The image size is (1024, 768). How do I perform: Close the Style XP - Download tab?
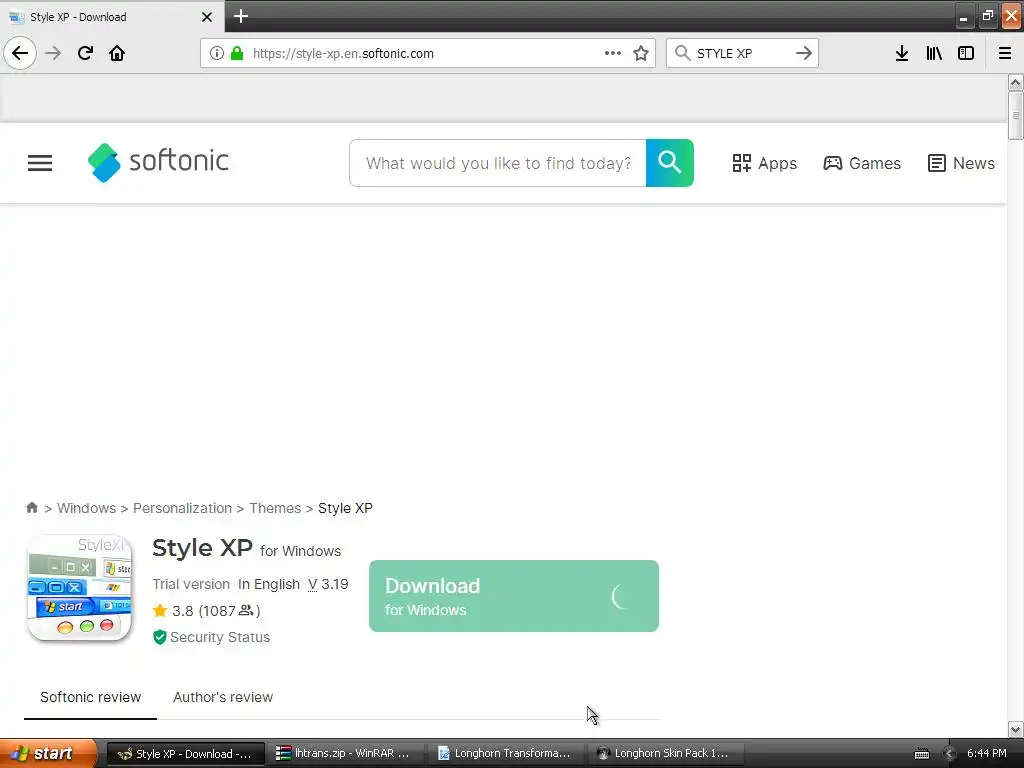[x=207, y=17]
